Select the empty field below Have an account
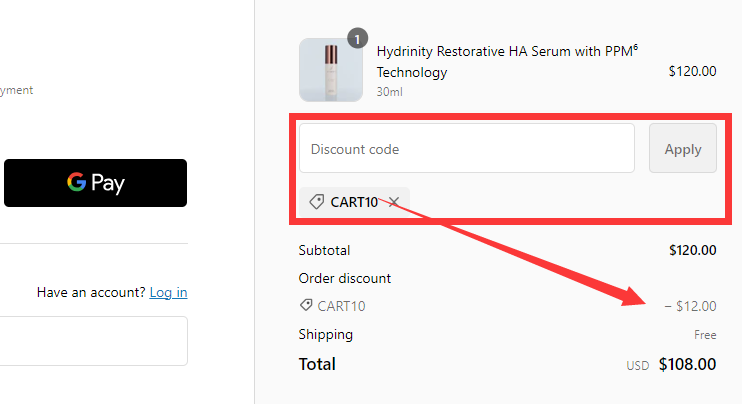The width and height of the screenshot is (742, 404). [x=93, y=341]
